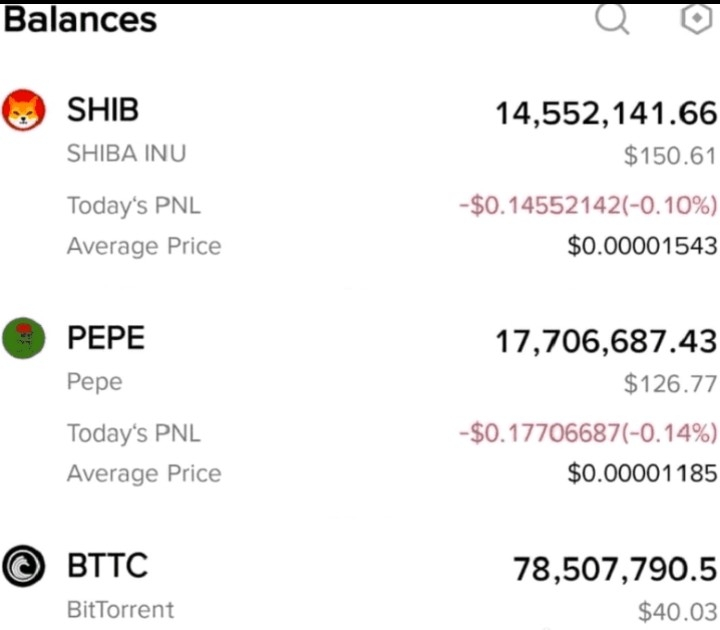Image resolution: width=720 pixels, height=630 pixels.
Task: Tap PEPE value $126.77
Action: pyautogui.click(x=670, y=383)
